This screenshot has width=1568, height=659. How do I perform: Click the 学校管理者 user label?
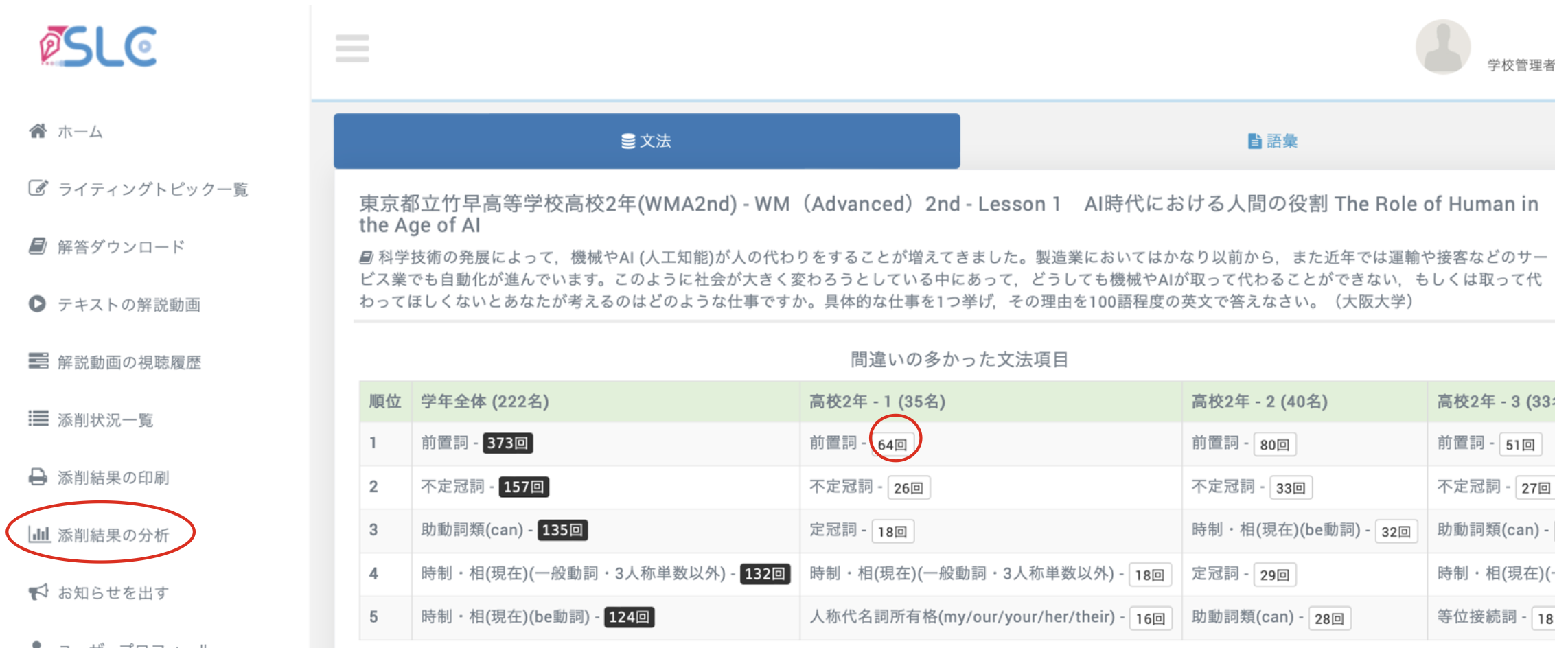click(x=1520, y=65)
